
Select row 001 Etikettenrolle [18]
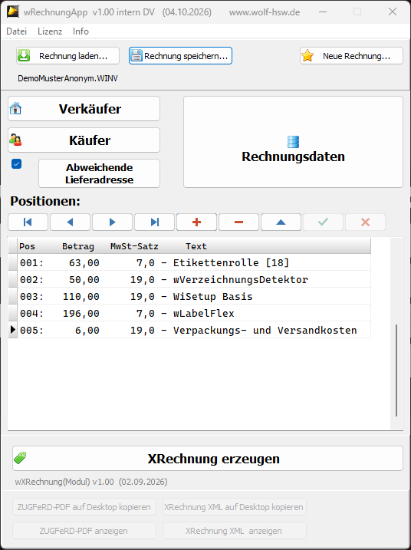pyautogui.click(x=189, y=262)
